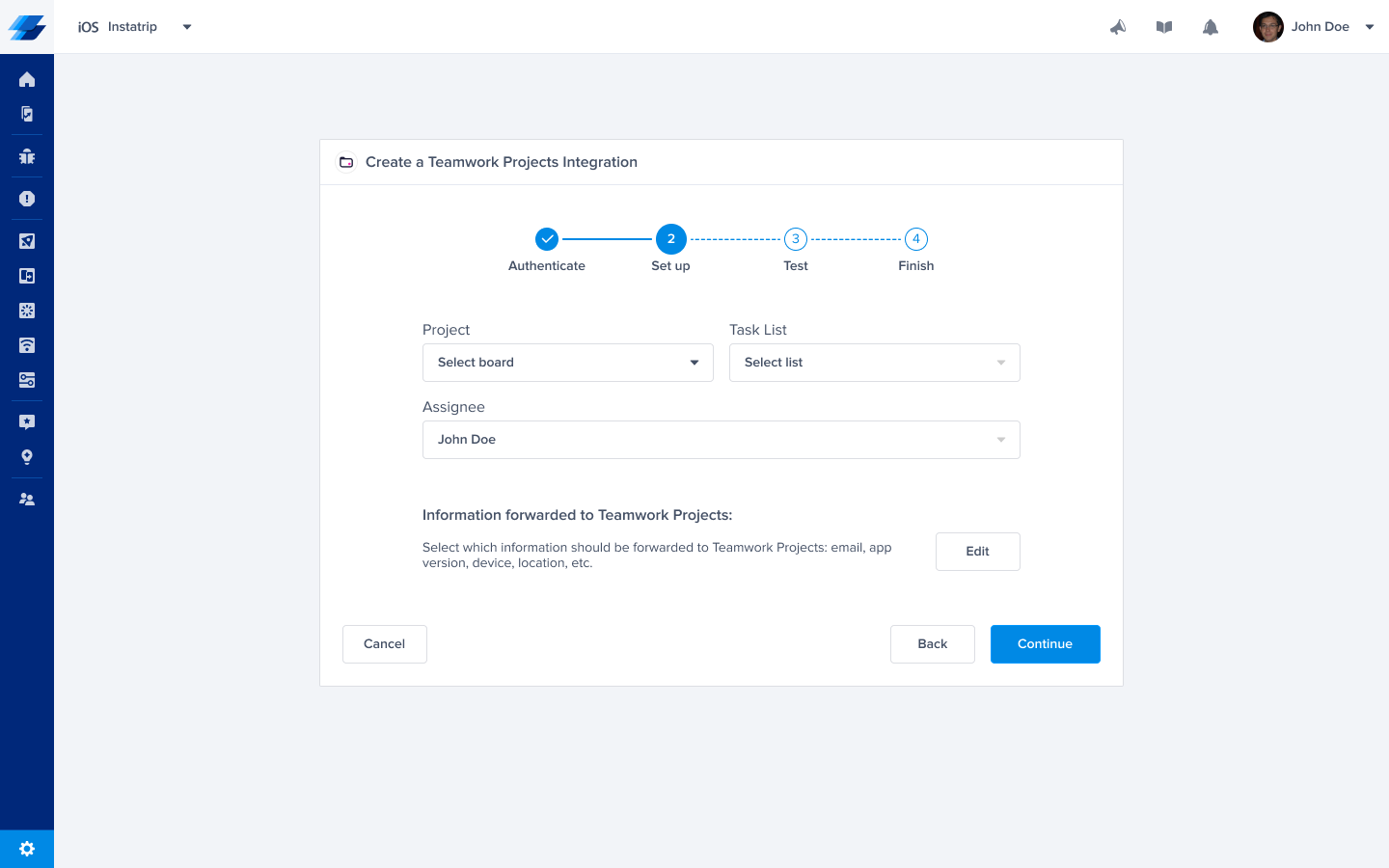The height and width of the screenshot is (868, 1389).
Task: Go to step 4 Finish
Action: click(916, 239)
